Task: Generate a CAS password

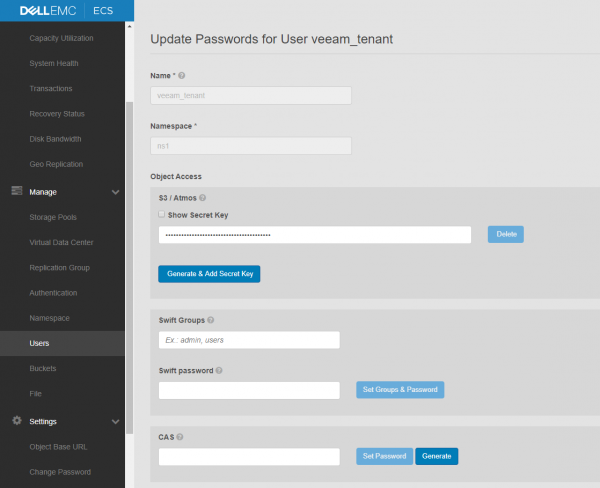Action: (436, 456)
